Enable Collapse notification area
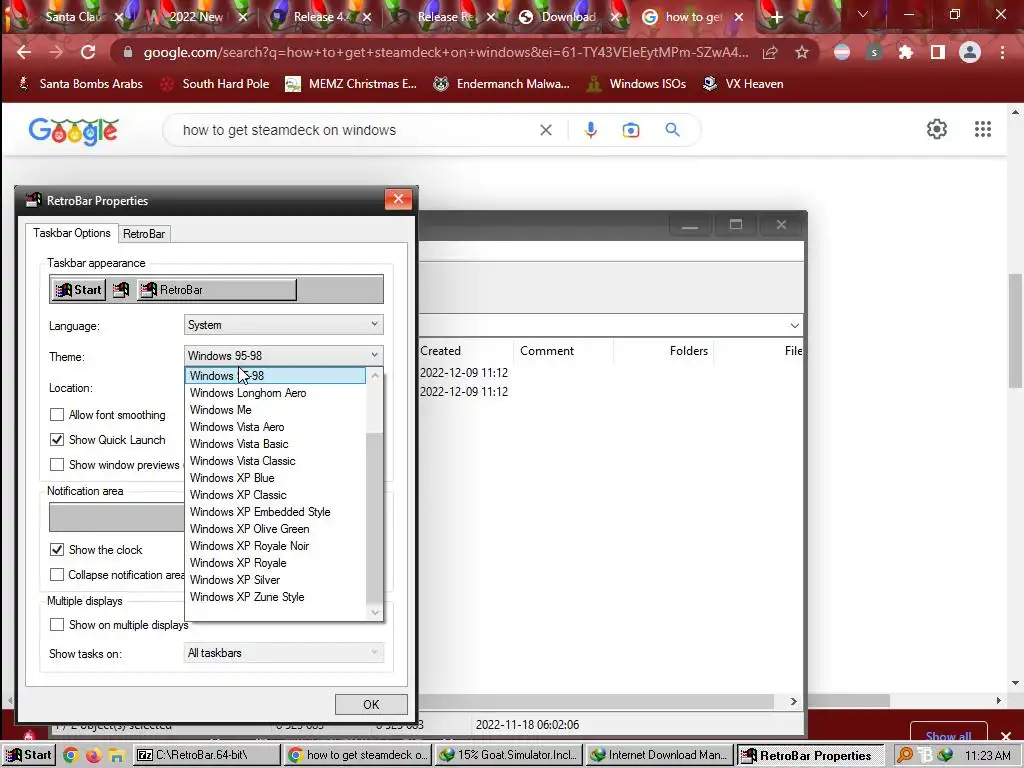Image resolution: width=1024 pixels, height=768 pixels. pyautogui.click(x=57, y=574)
